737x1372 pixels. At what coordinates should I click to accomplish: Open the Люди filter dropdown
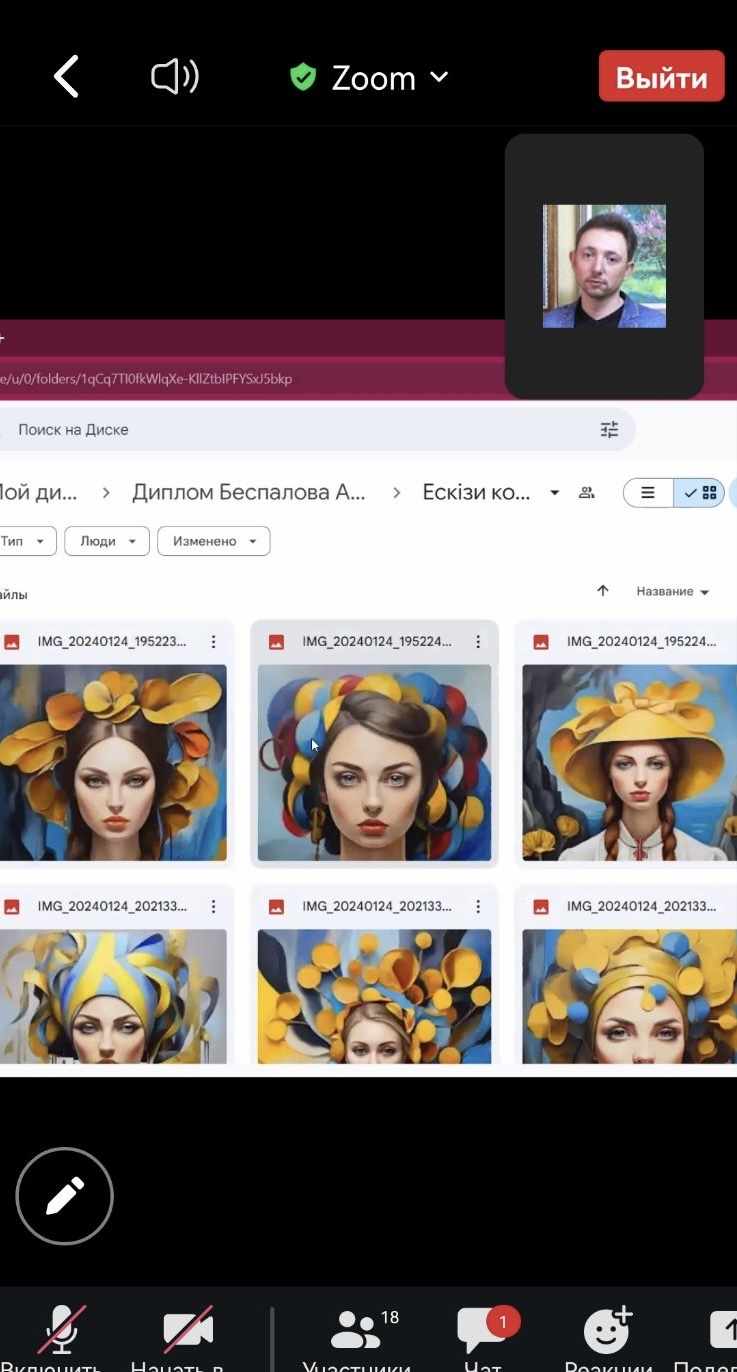(107, 541)
